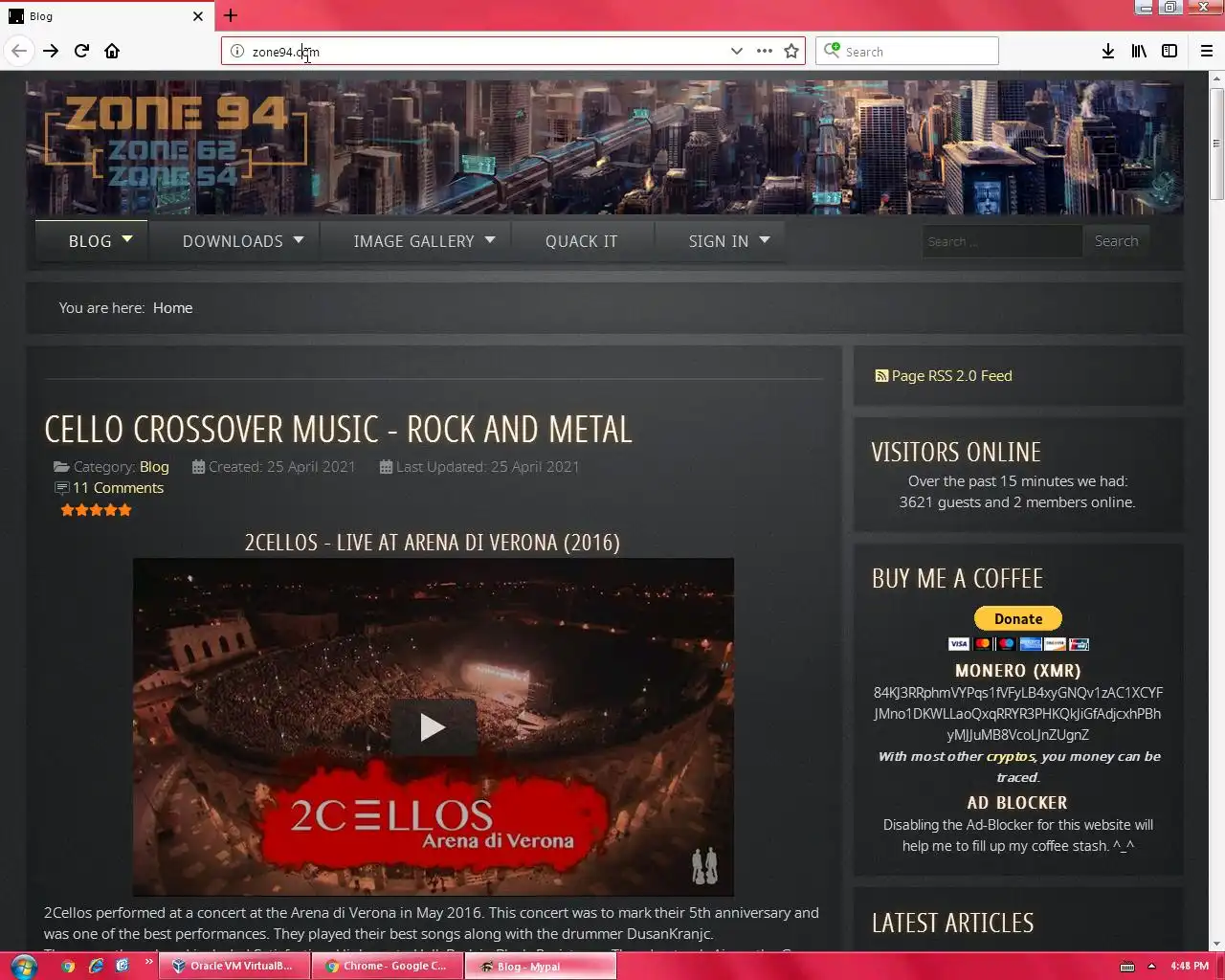Close the Blog tab
Screen dimensions: 1225x980
(198, 16)
